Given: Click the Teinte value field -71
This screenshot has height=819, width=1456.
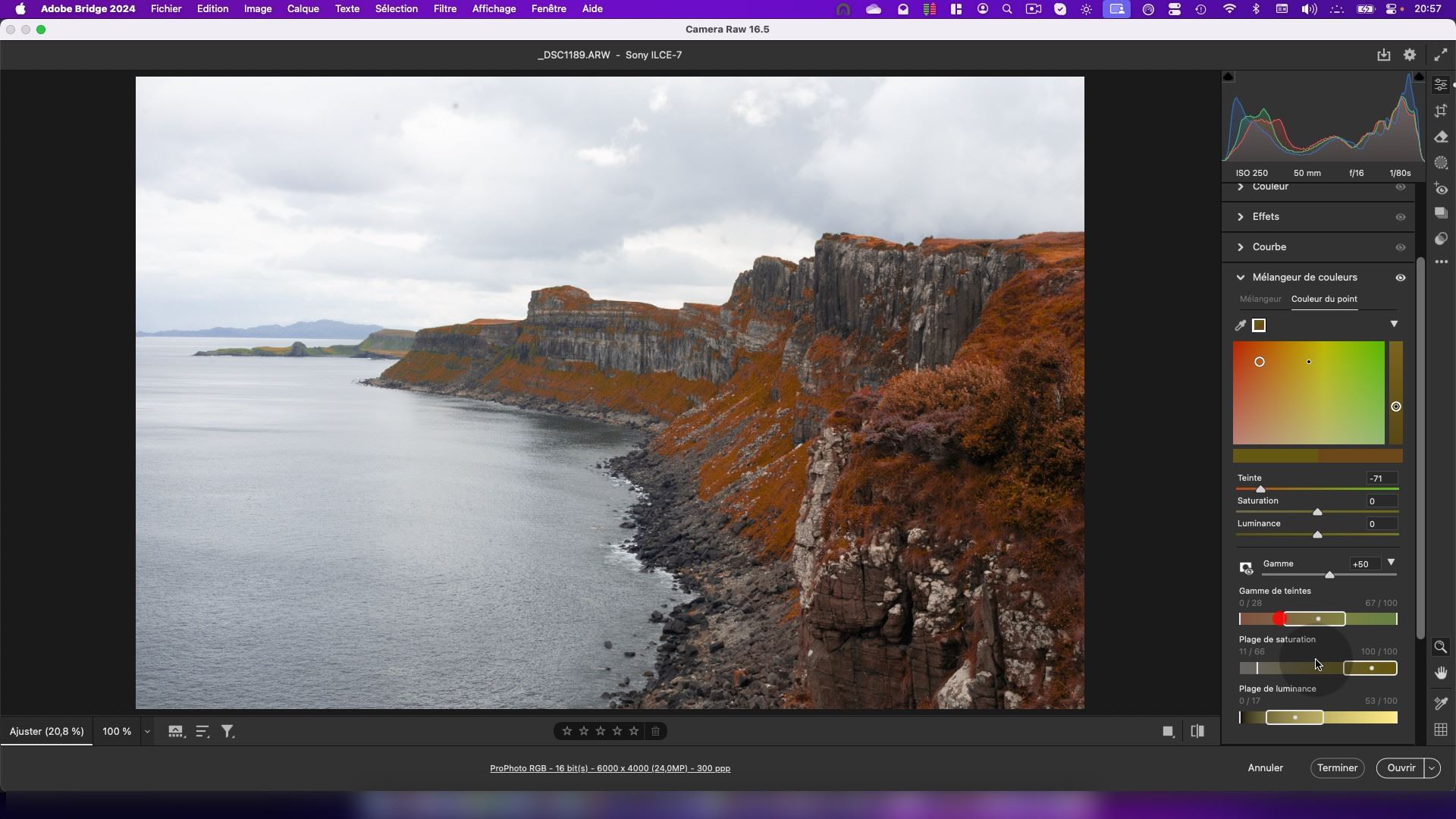Looking at the screenshot, I should point(1382,479).
